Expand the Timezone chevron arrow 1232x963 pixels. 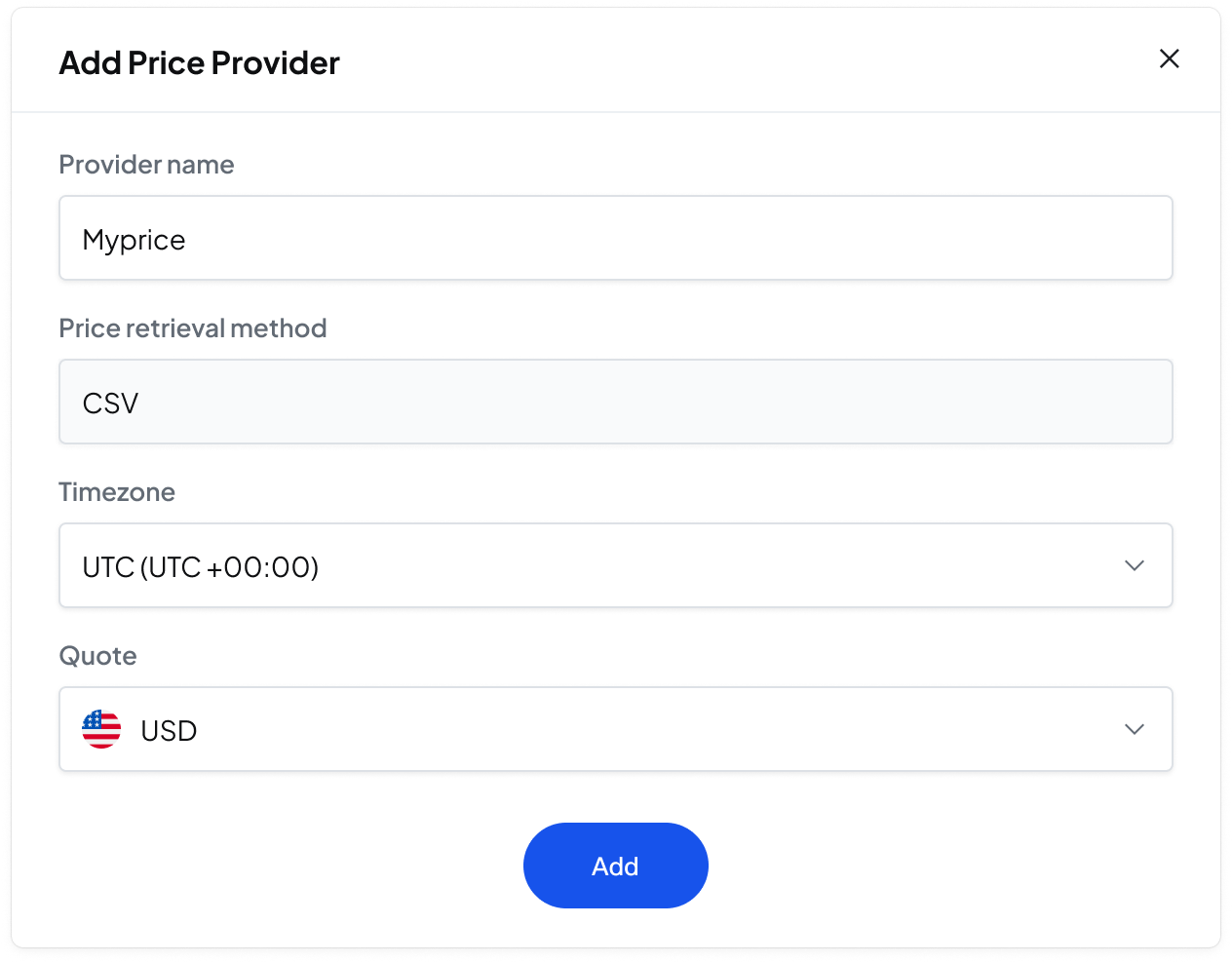coord(1134,565)
